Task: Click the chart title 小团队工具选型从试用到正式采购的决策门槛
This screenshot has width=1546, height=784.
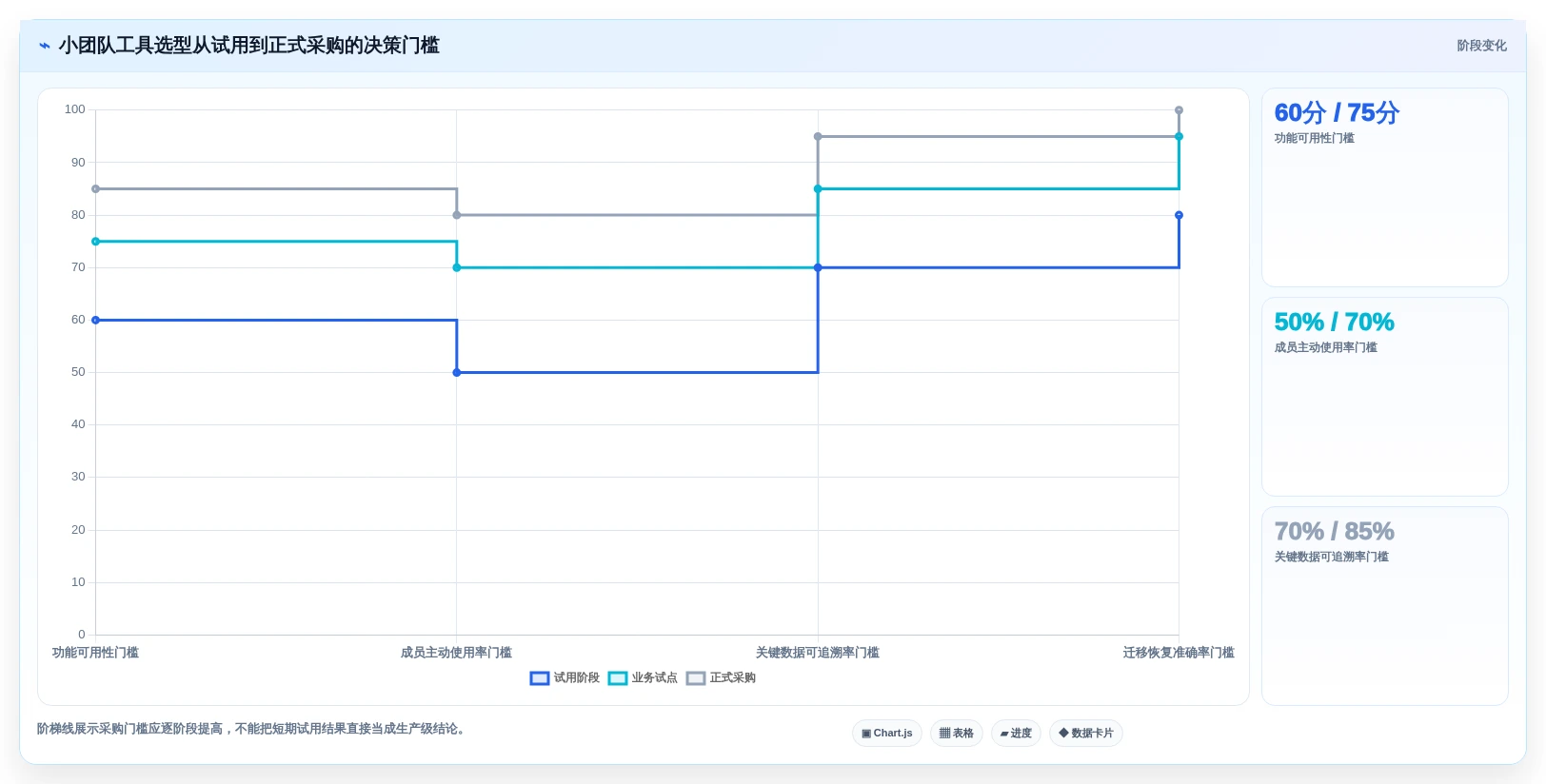Action: 249,46
